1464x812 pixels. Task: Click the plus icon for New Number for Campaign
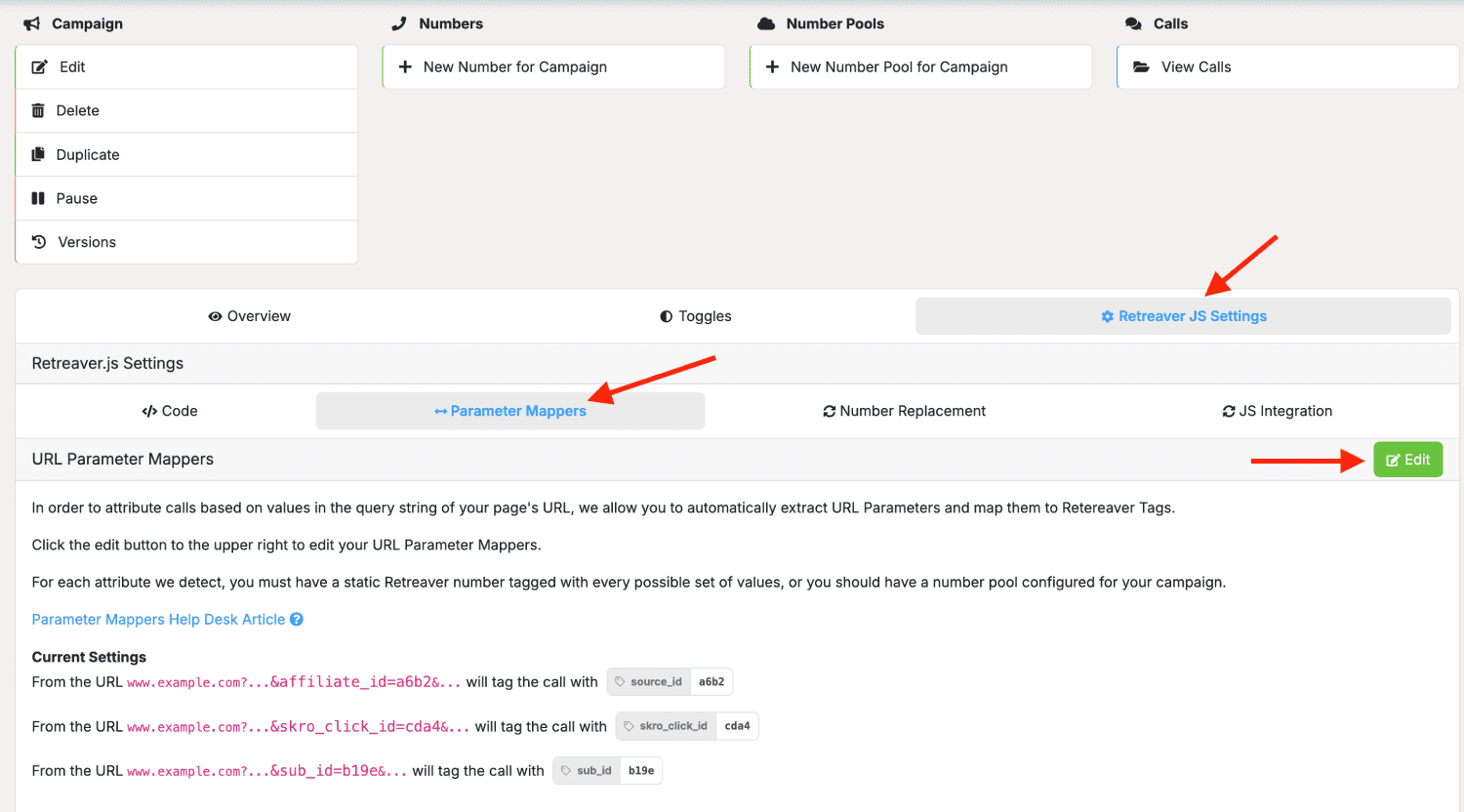coord(405,67)
